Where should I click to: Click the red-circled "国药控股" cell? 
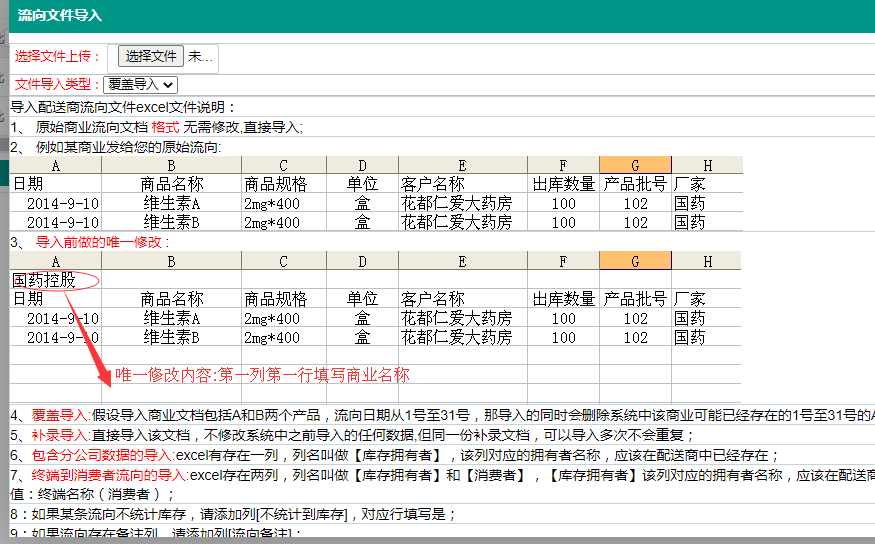(x=45, y=280)
